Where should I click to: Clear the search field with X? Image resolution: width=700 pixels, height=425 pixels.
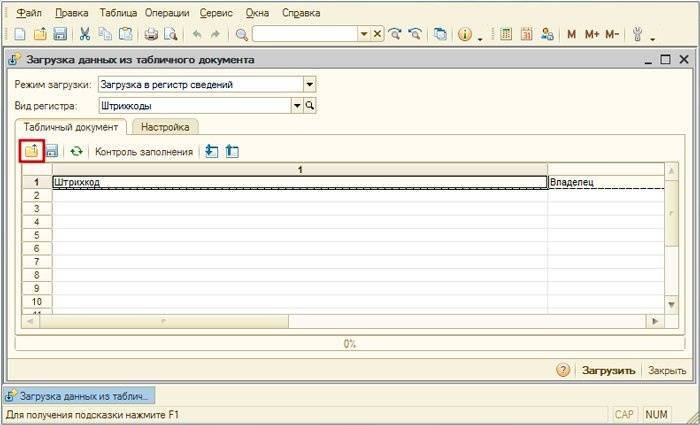tap(377, 34)
